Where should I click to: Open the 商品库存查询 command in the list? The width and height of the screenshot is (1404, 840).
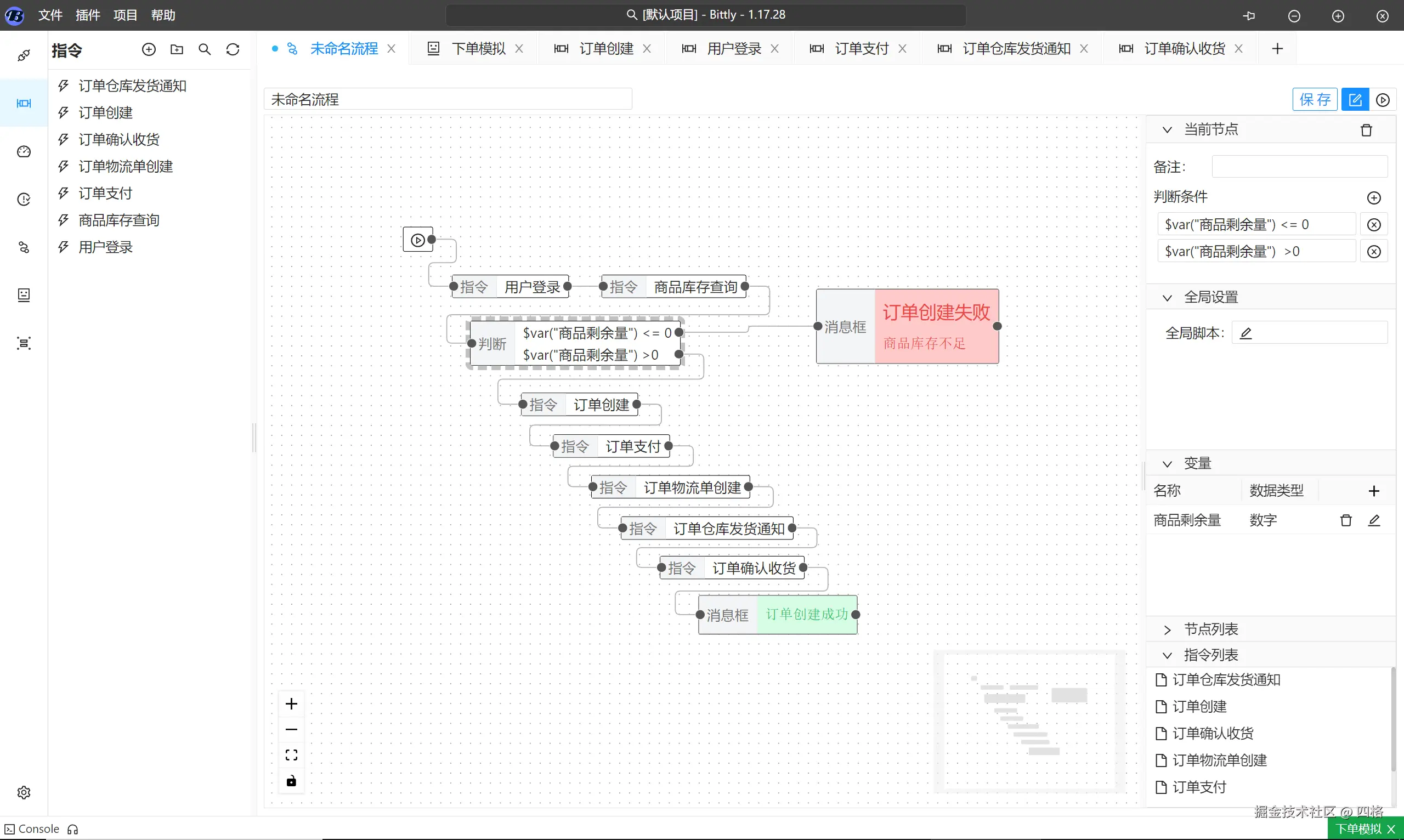tap(119, 220)
